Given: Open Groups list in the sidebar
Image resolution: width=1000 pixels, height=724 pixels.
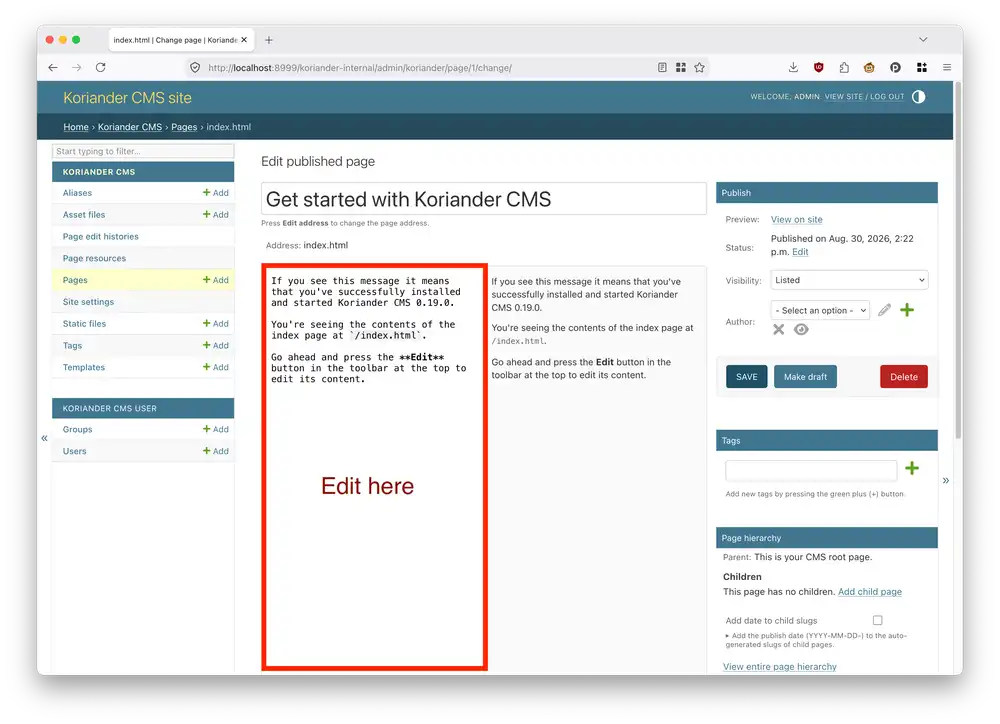Looking at the screenshot, I should (78, 429).
